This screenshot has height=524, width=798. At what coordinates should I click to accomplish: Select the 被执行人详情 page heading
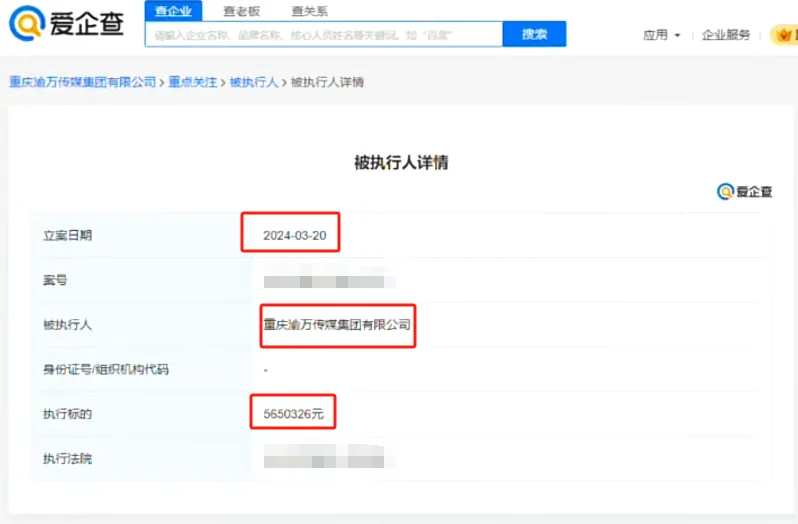coord(401,163)
